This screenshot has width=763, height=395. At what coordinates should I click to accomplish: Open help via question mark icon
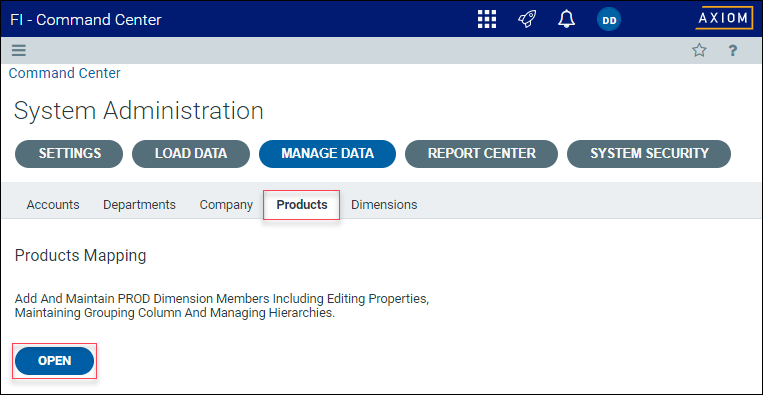(x=732, y=50)
